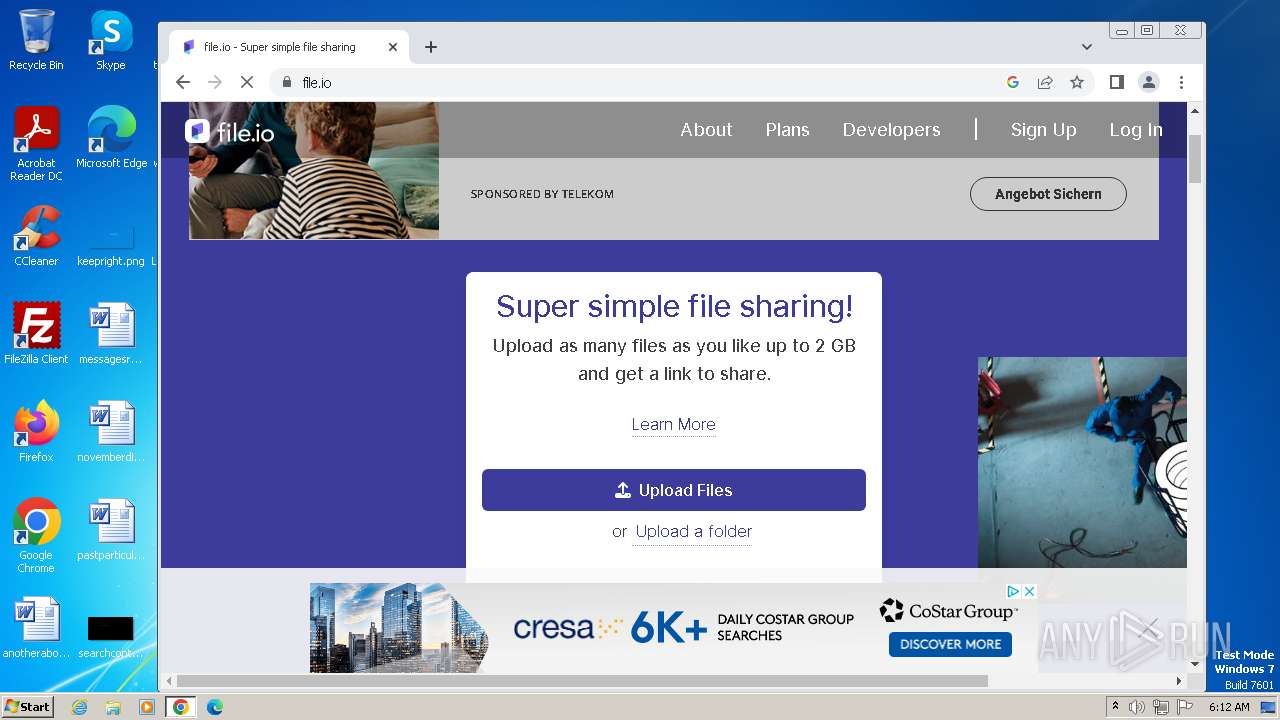Go back with the browser back arrow
This screenshot has width=1280, height=720.
(x=182, y=82)
